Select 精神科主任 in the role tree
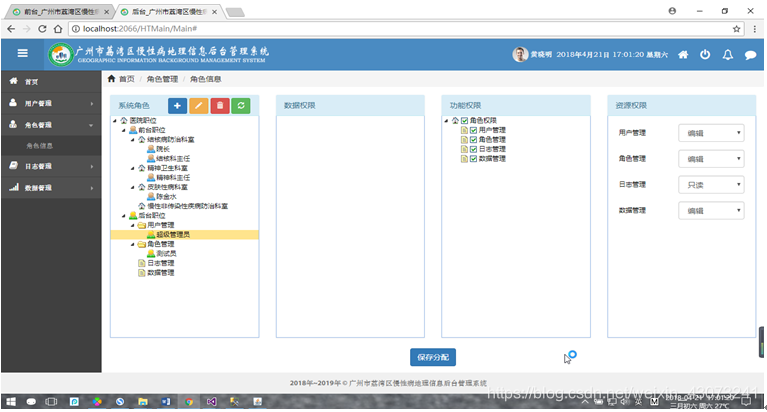This screenshot has height=412, width=767. (x=173, y=178)
